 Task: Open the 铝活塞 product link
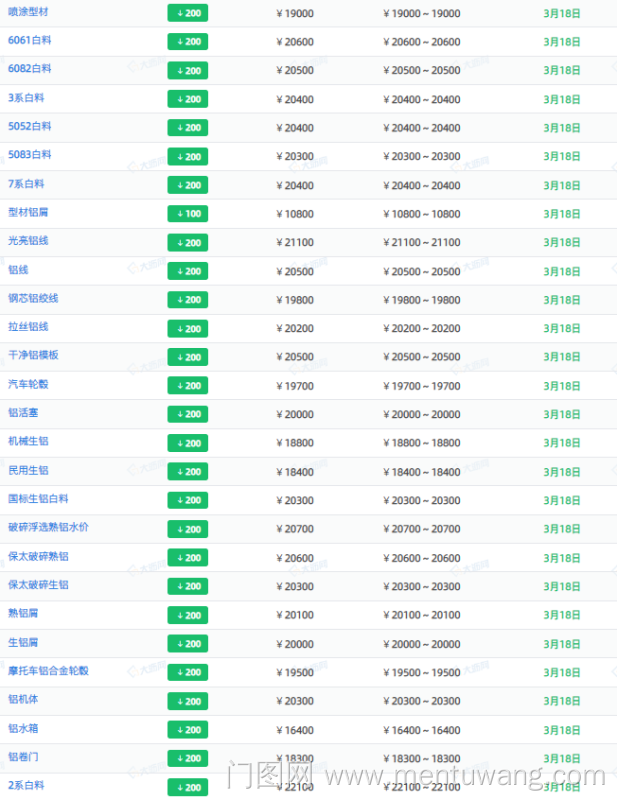click(23, 413)
